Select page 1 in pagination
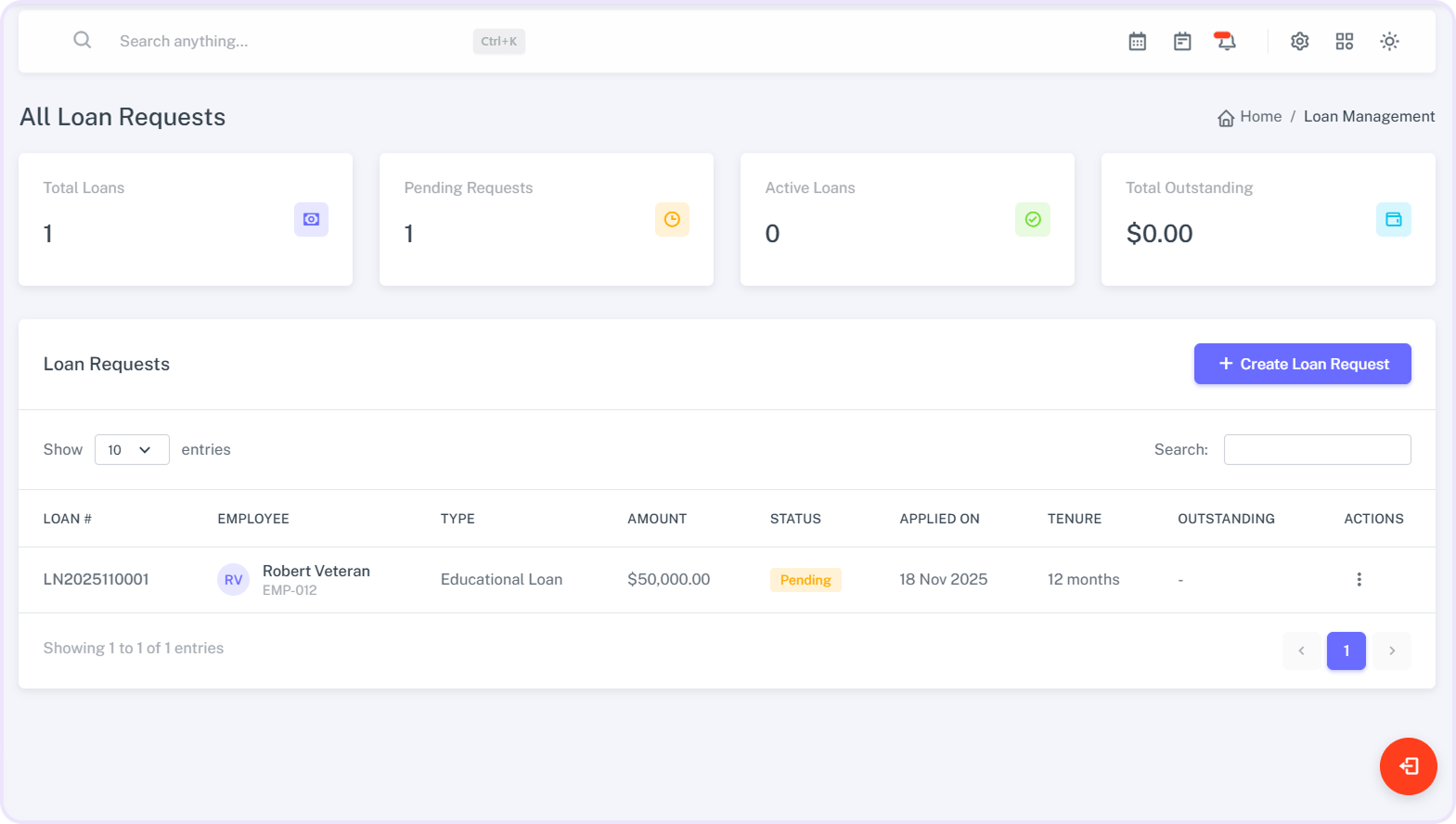Viewport: 1456px width, 824px height. tap(1346, 650)
